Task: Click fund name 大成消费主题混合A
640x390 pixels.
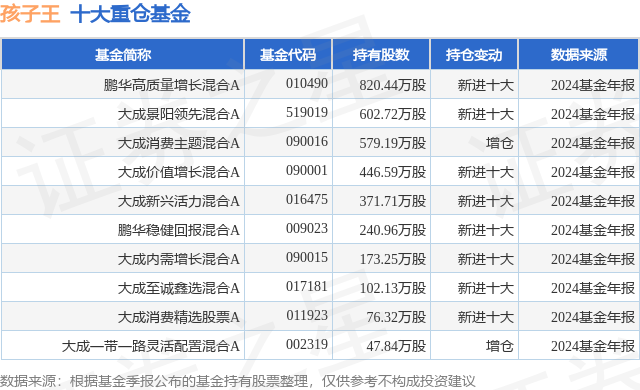Action: coord(178,143)
